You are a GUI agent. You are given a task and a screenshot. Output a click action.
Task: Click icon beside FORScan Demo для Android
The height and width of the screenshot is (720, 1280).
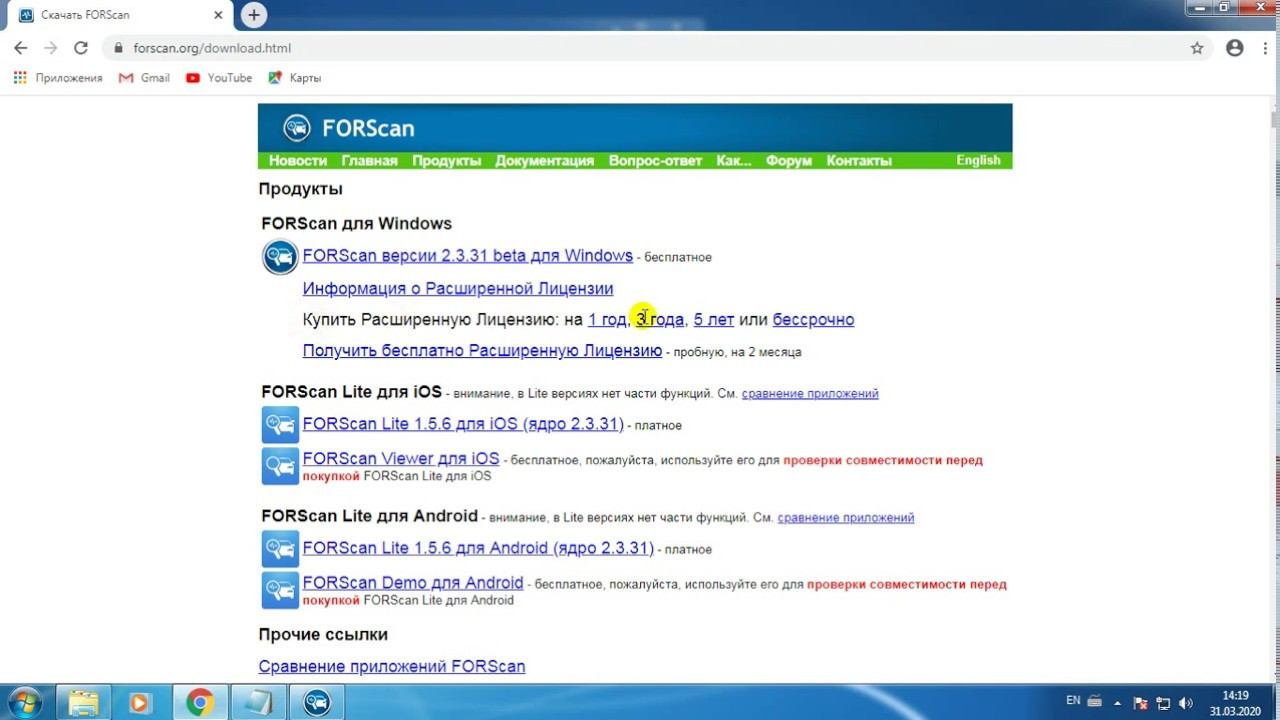(280, 590)
